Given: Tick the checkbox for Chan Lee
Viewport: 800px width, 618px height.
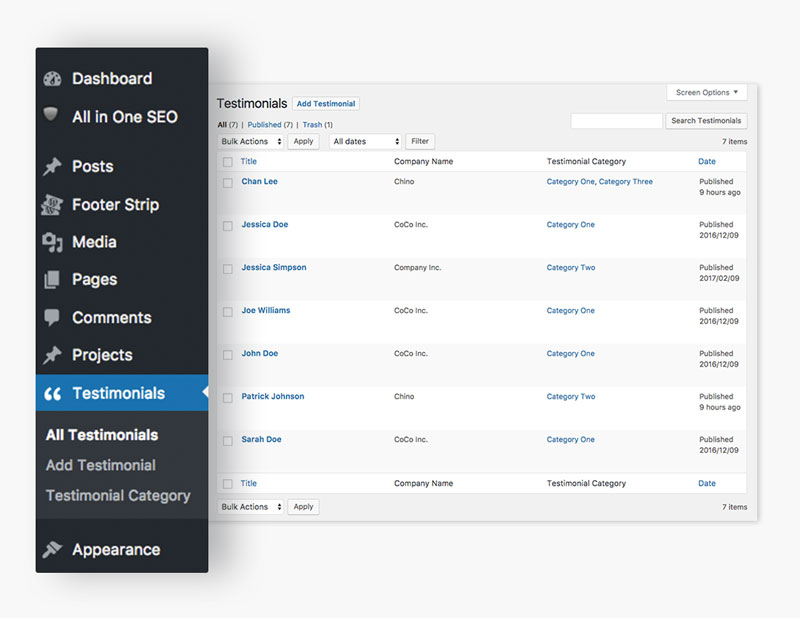Looking at the screenshot, I should 228,183.
